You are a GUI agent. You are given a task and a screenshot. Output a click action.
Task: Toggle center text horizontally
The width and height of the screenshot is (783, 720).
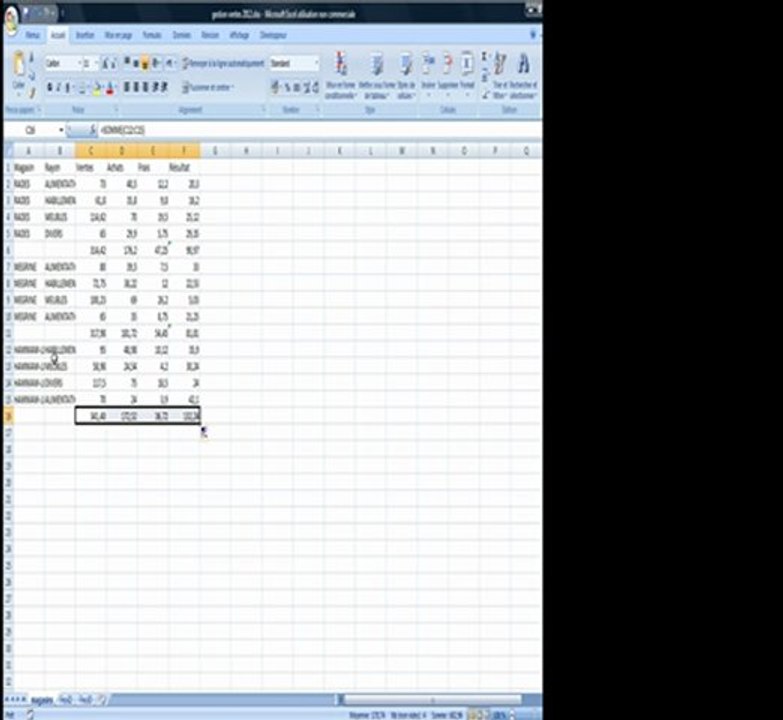(x=136, y=87)
